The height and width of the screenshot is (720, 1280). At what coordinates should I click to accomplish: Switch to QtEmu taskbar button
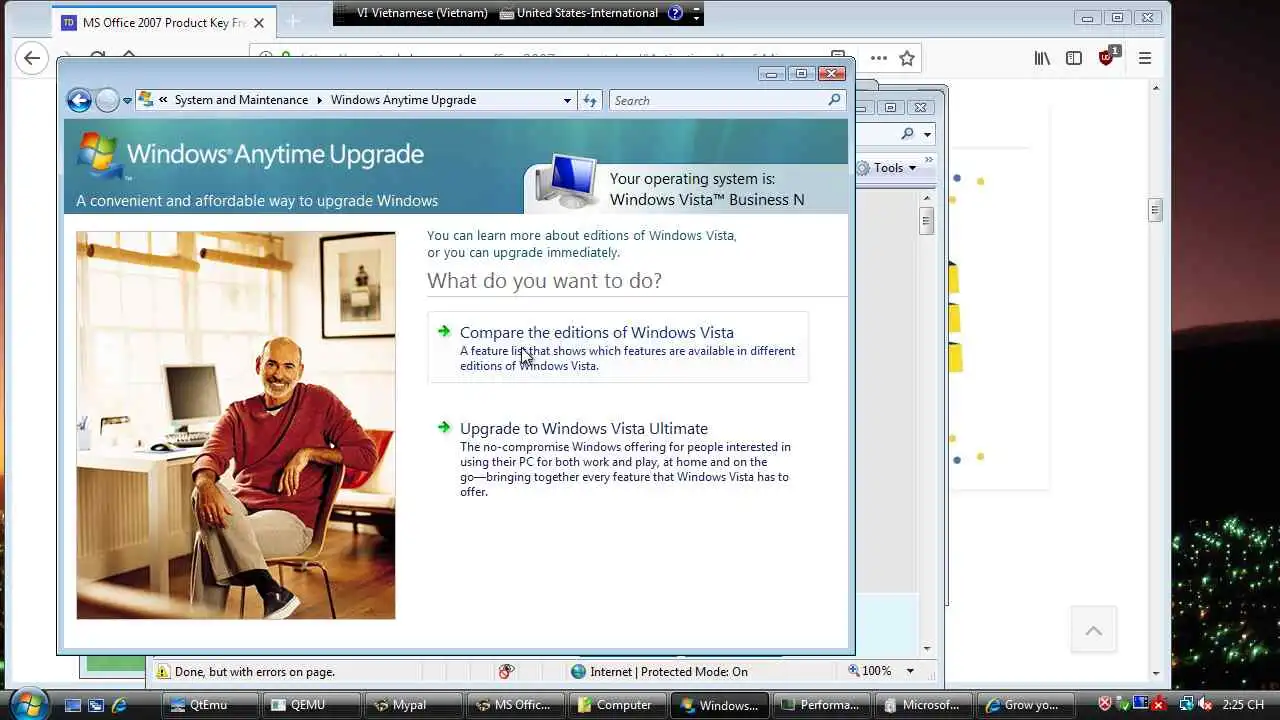coord(210,705)
